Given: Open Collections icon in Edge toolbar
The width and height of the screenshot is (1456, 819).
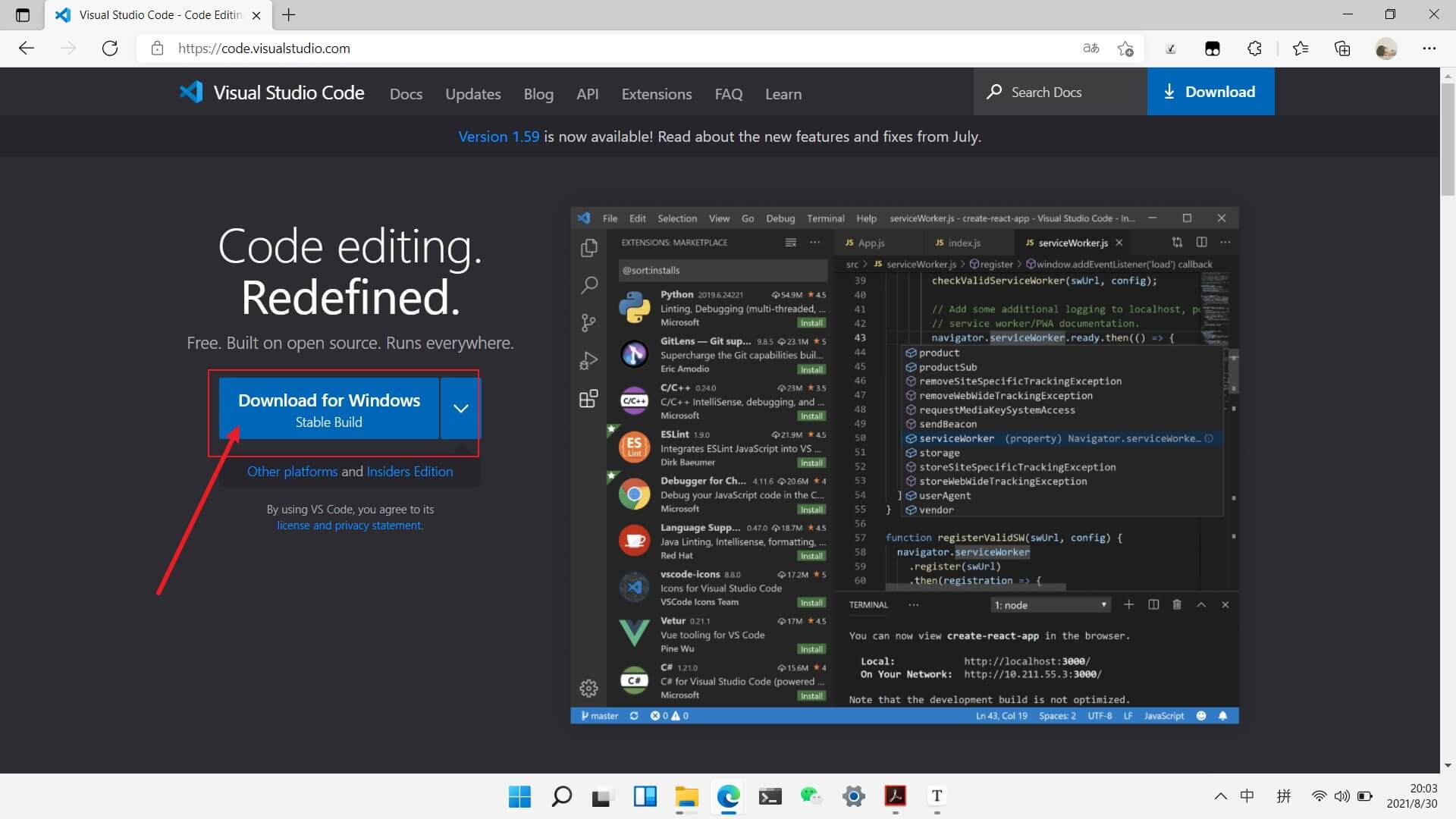Looking at the screenshot, I should pos(1342,49).
